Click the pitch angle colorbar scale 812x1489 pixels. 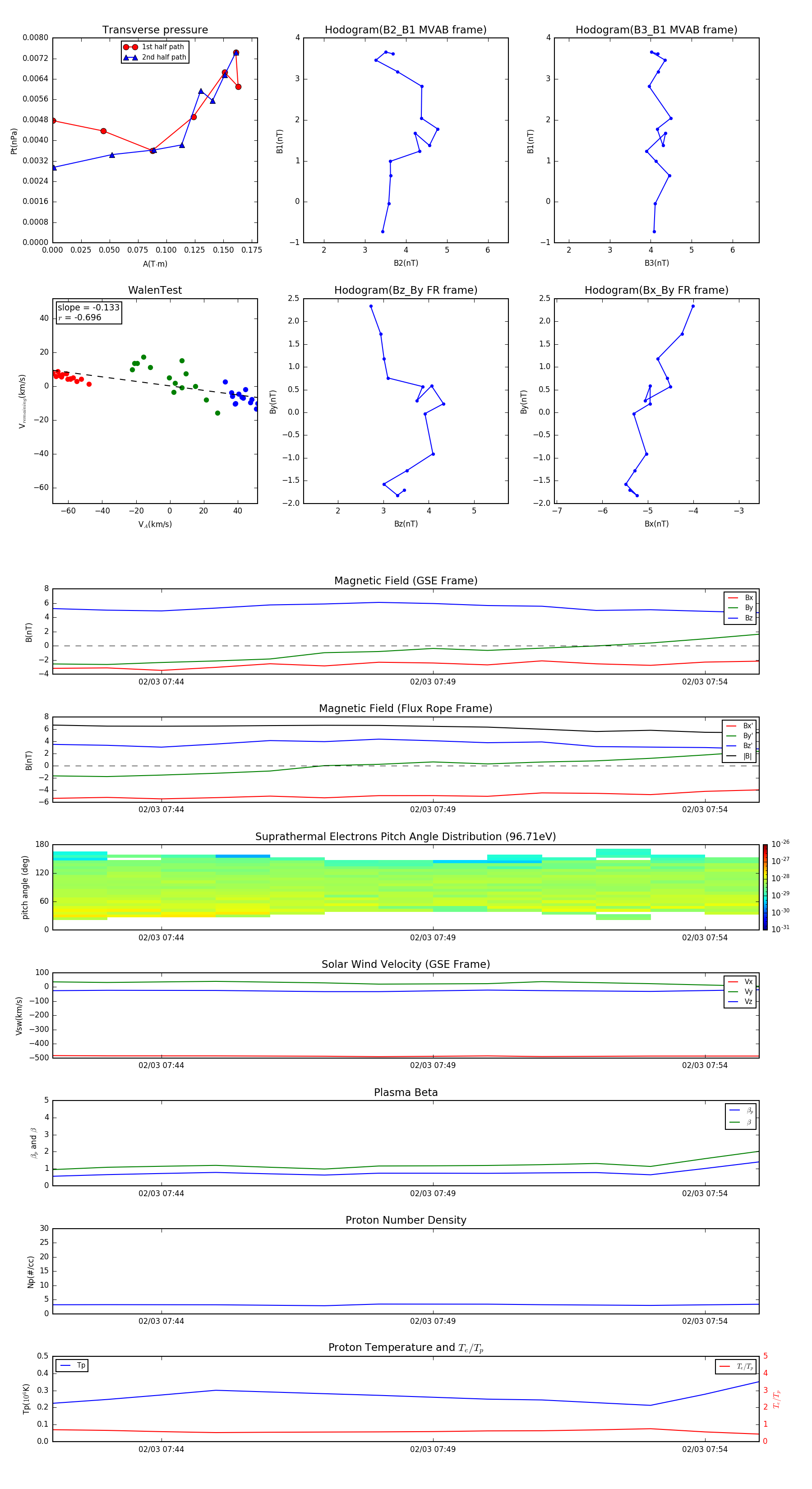[765, 887]
